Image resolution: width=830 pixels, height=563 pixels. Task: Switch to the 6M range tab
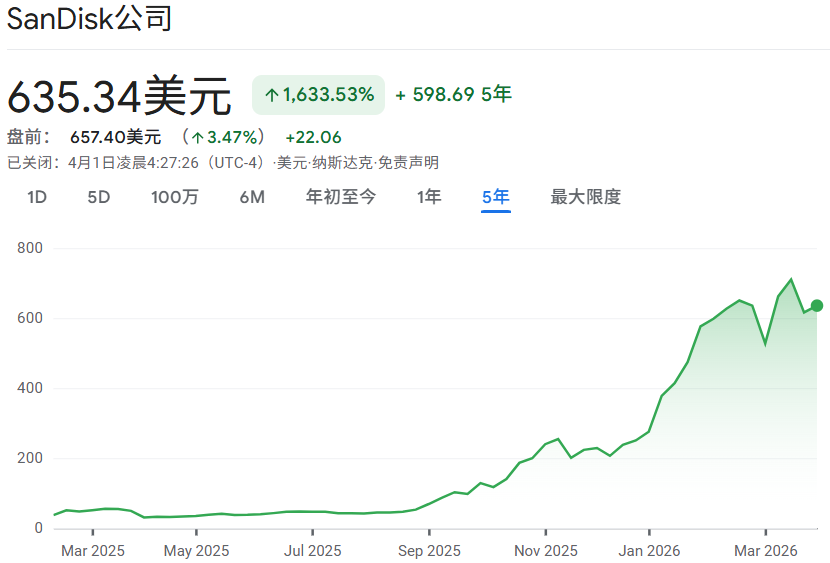252,197
